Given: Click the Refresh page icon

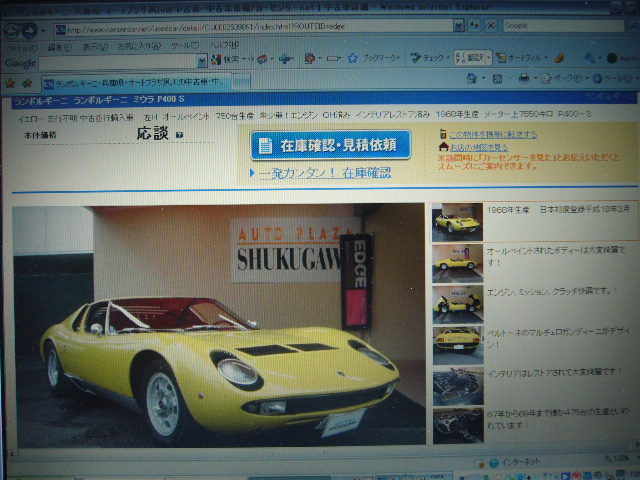Looking at the screenshot, I should pos(474,26).
